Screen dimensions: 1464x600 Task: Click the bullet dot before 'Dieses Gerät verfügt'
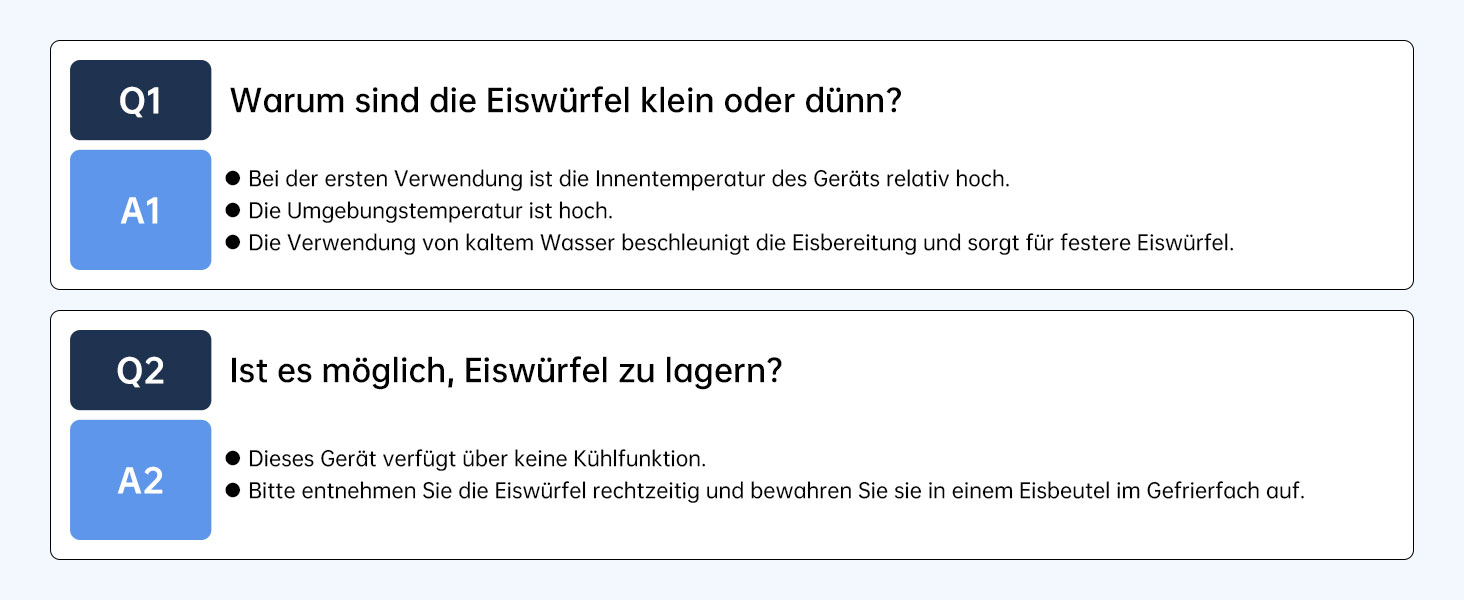coord(234,459)
